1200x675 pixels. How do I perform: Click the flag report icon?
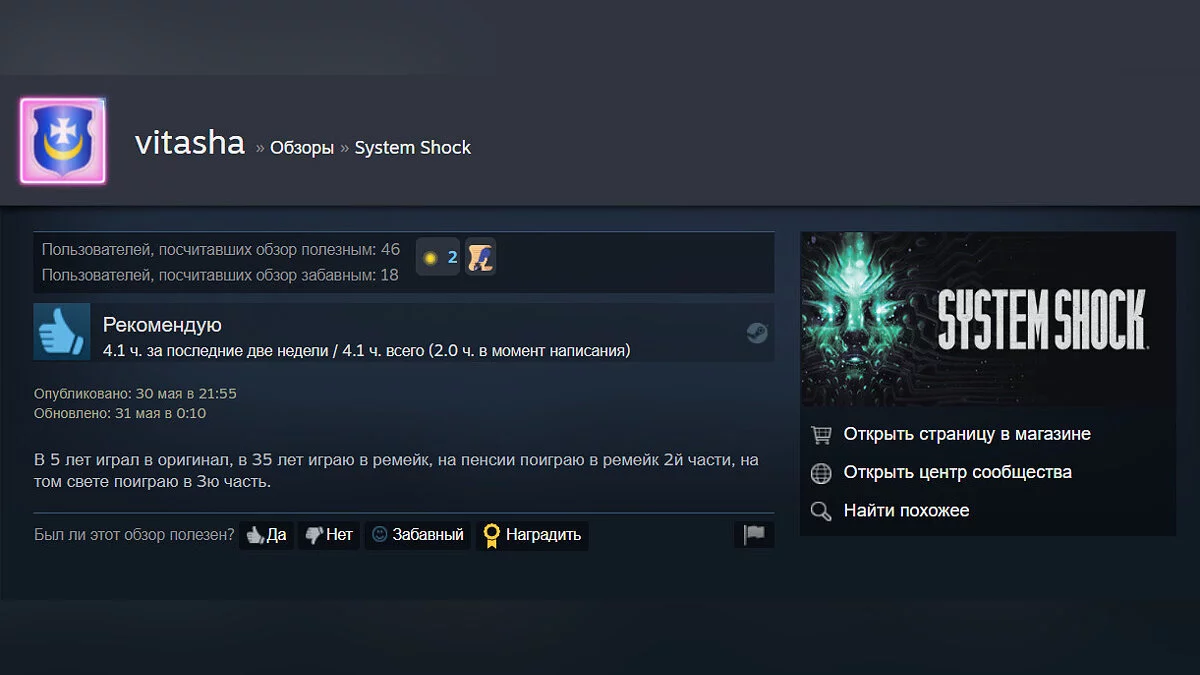(754, 535)
